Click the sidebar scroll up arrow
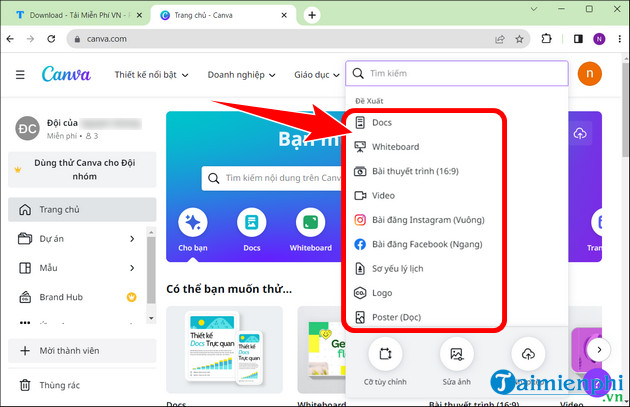Screen dimensions: 630x407 pyautogui.click(x=151, y=232)
